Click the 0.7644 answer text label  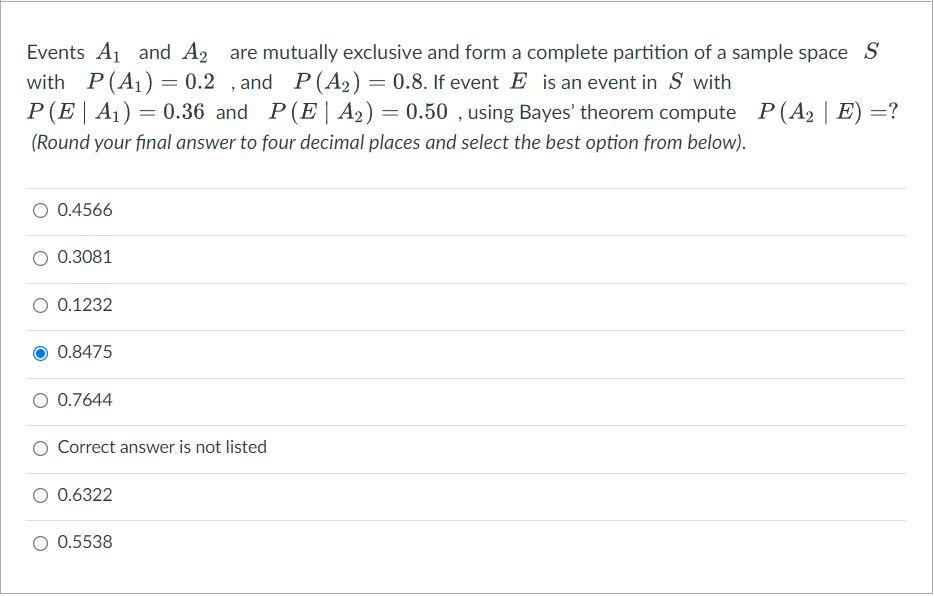(x=85, y=399)
